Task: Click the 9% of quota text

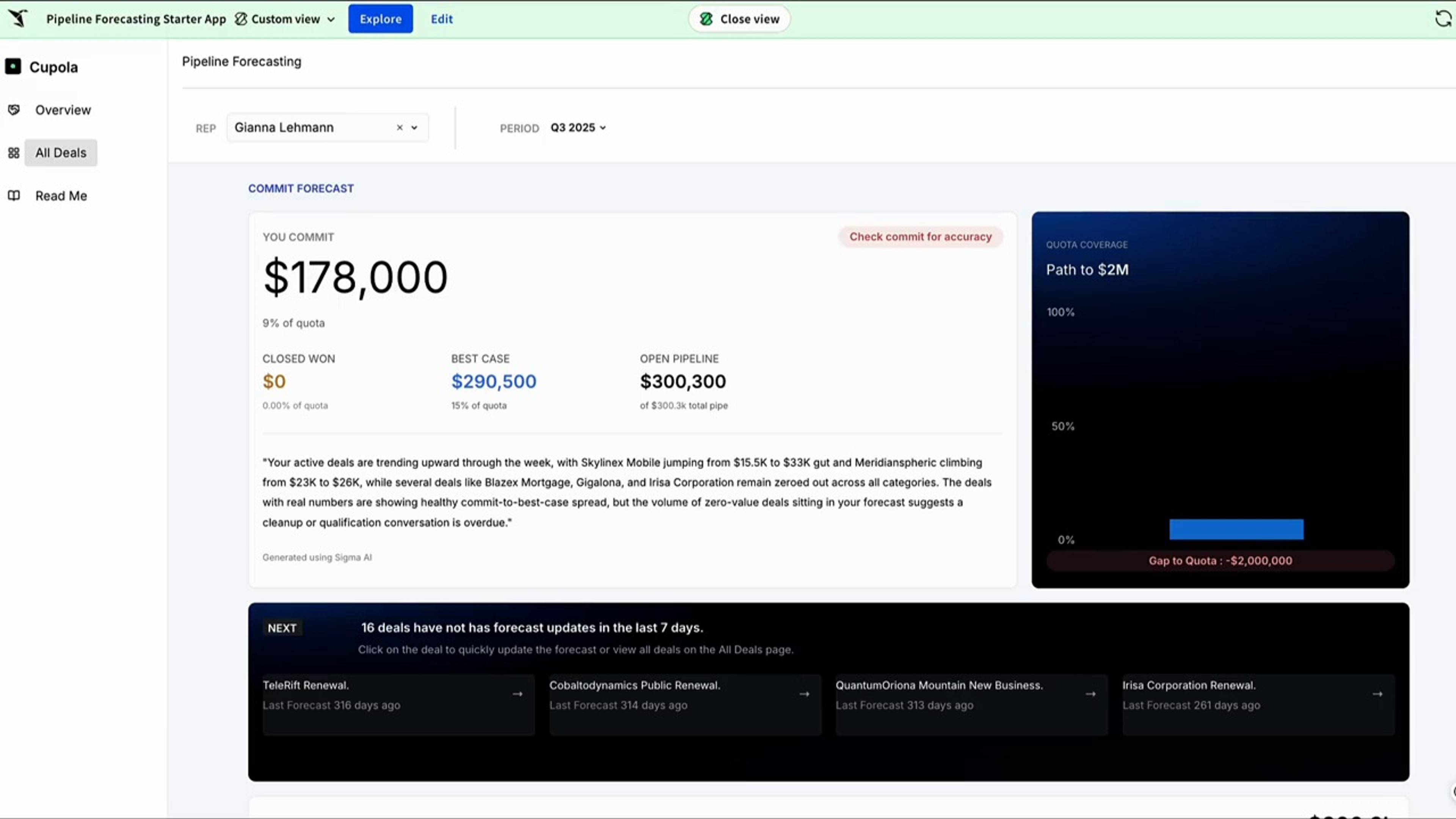Action: pos(293,323)
